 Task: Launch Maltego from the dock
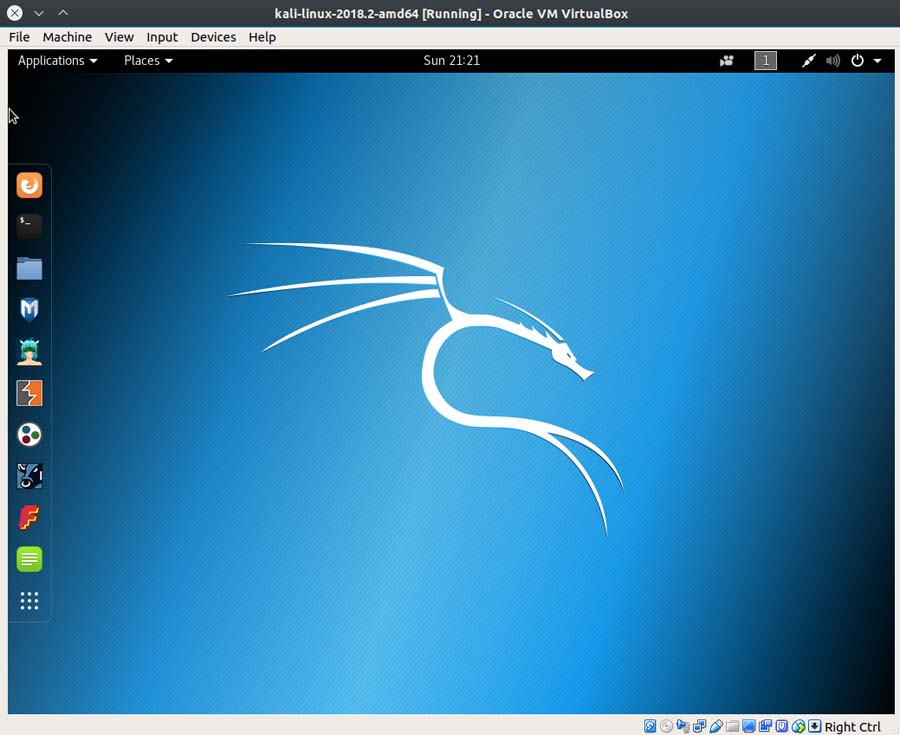tap(29, 435)
